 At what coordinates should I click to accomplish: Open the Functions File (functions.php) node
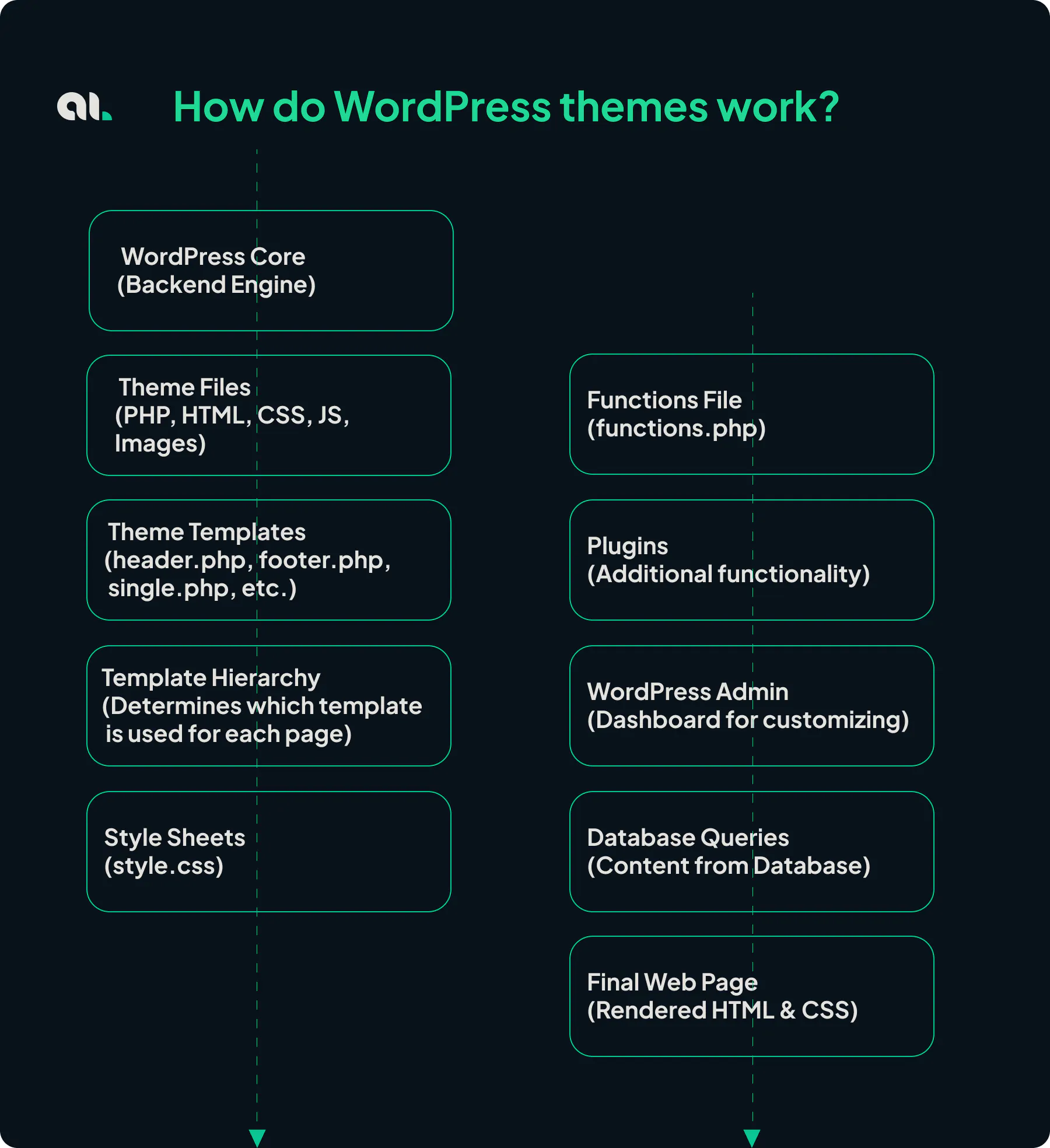click(751, 414)
